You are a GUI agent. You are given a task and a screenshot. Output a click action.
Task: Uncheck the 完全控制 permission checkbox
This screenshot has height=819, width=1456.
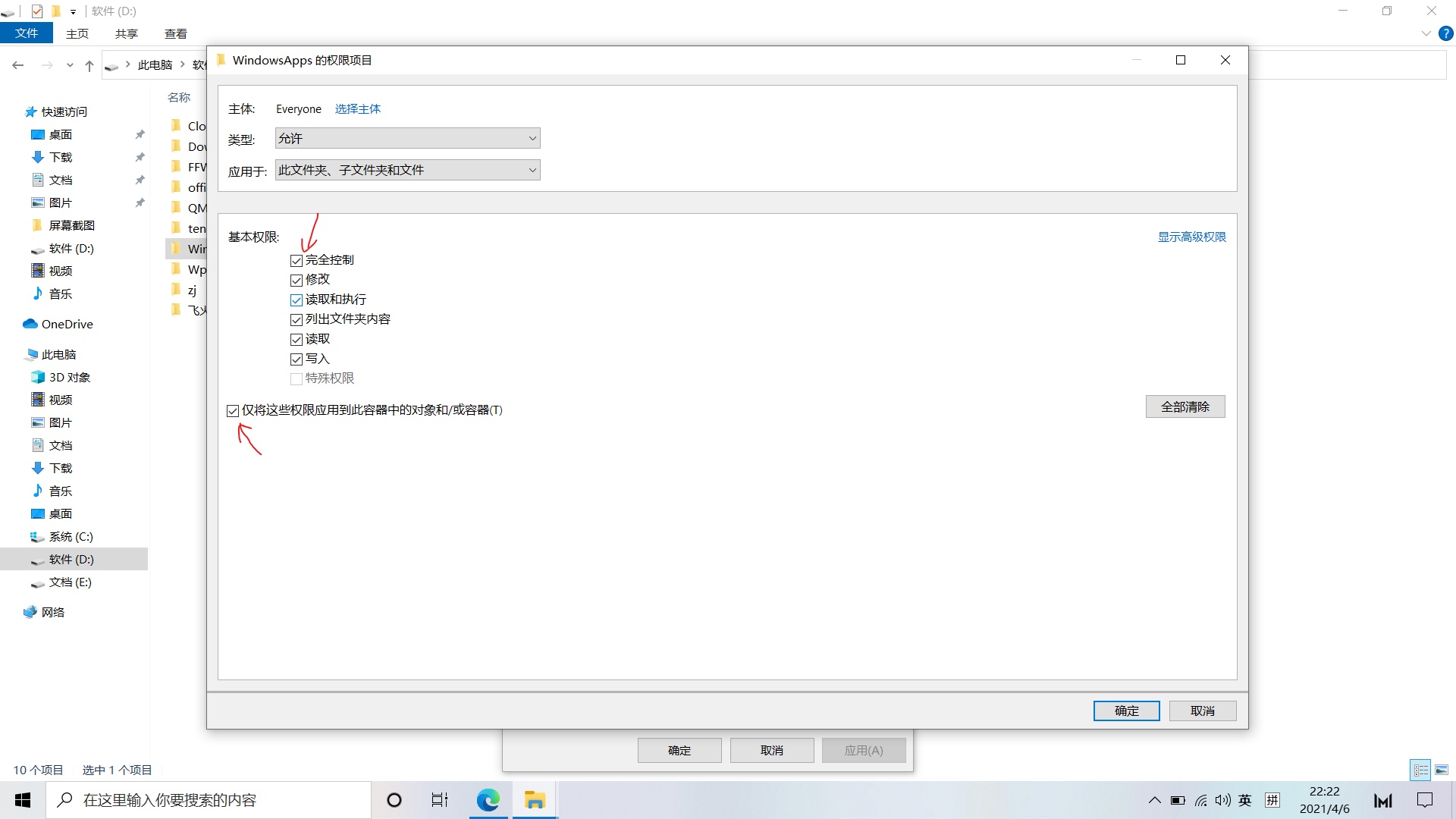point(297,260)
